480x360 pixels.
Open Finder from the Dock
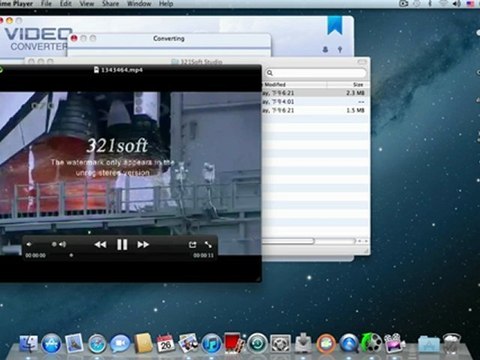pos(28,343)
